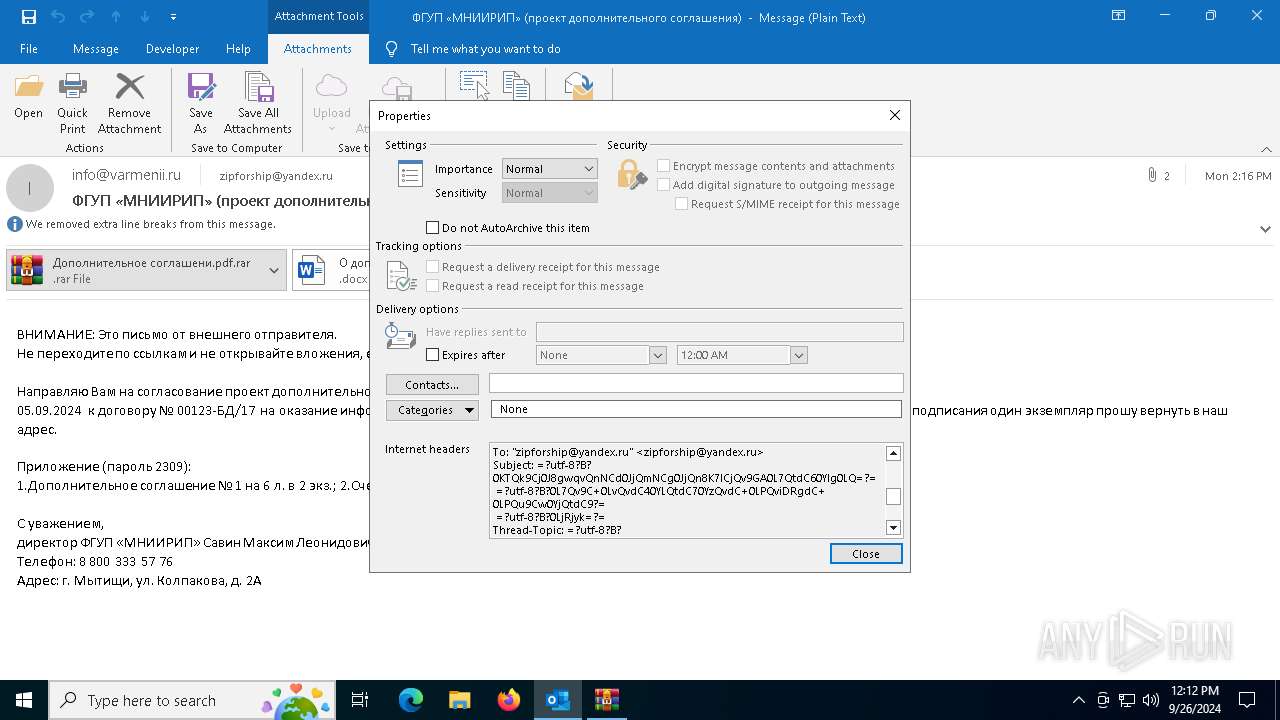1280x720 pixels.
Task: Open Ribbon Display Options button
Action: click(1119, 16)
